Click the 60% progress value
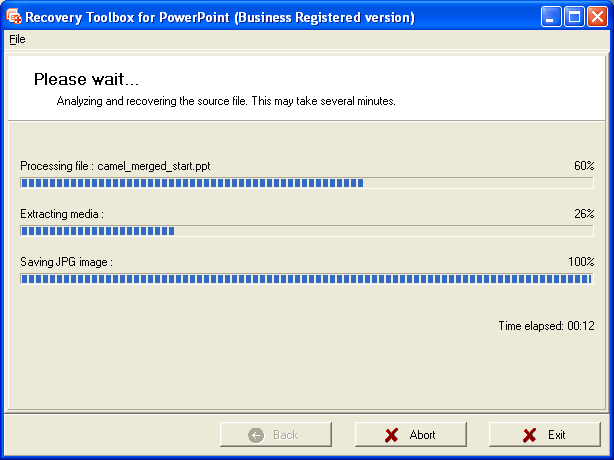The width and height of the screenshot is (614, 460). pyautogui.click(x=584, y=166)
